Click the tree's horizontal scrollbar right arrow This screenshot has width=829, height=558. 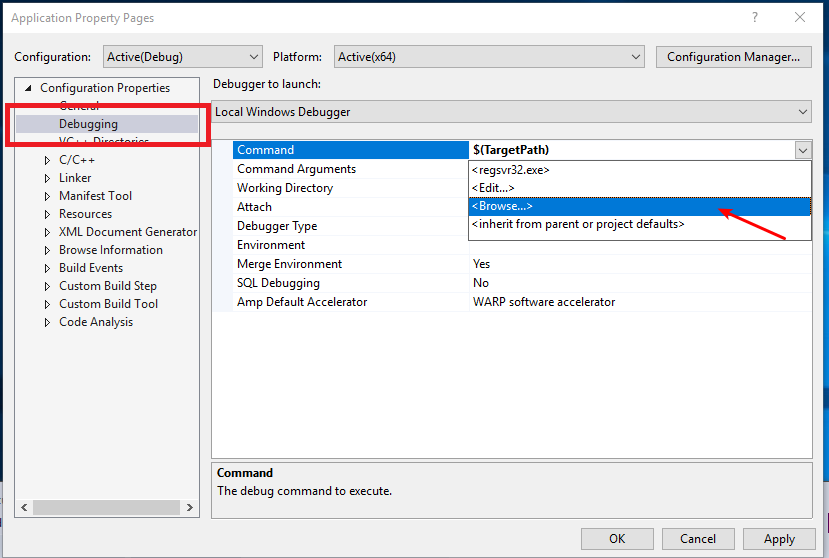(x=190, y=508)
